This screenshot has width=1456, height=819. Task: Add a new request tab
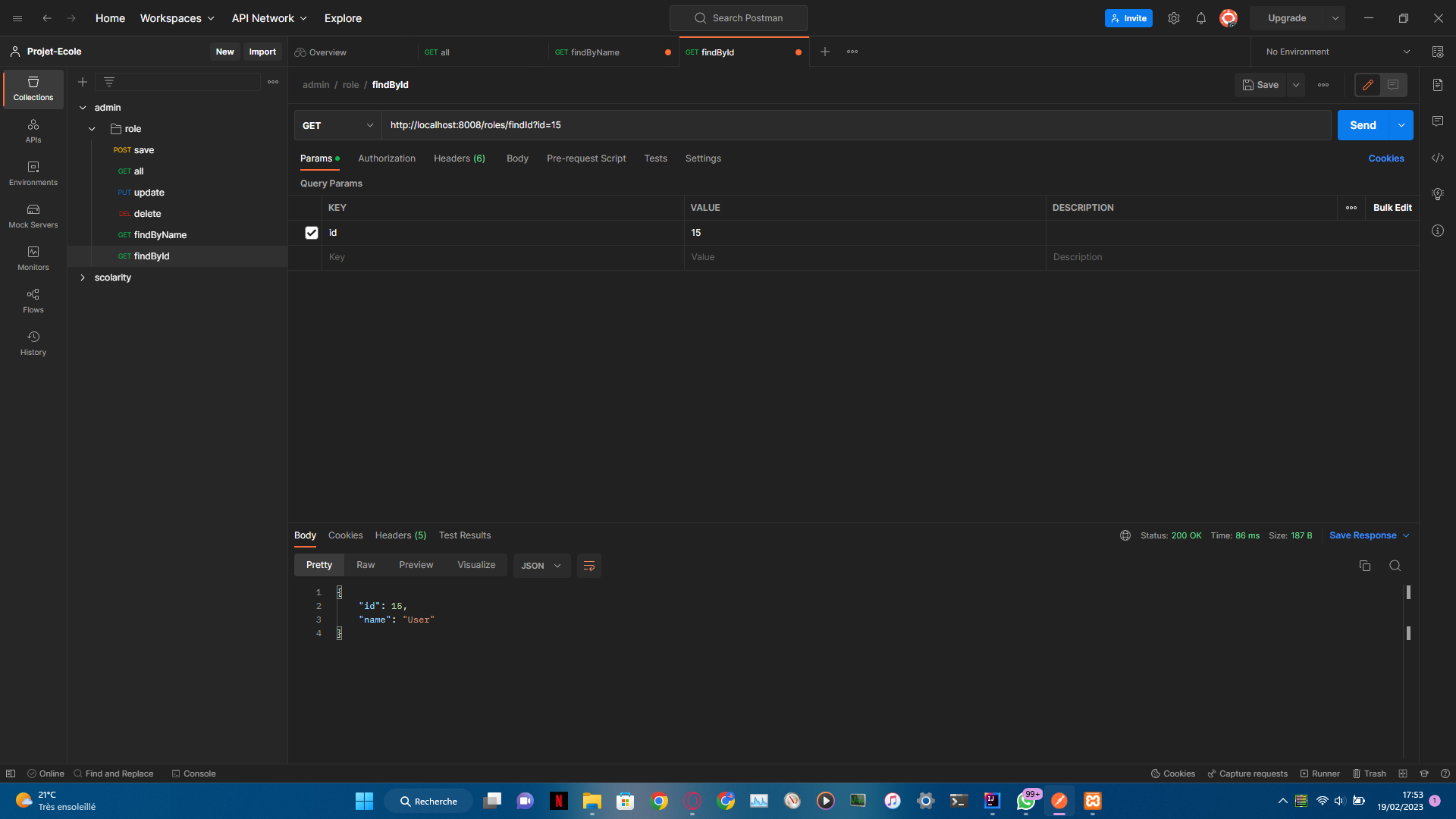[x=825, y=52]
